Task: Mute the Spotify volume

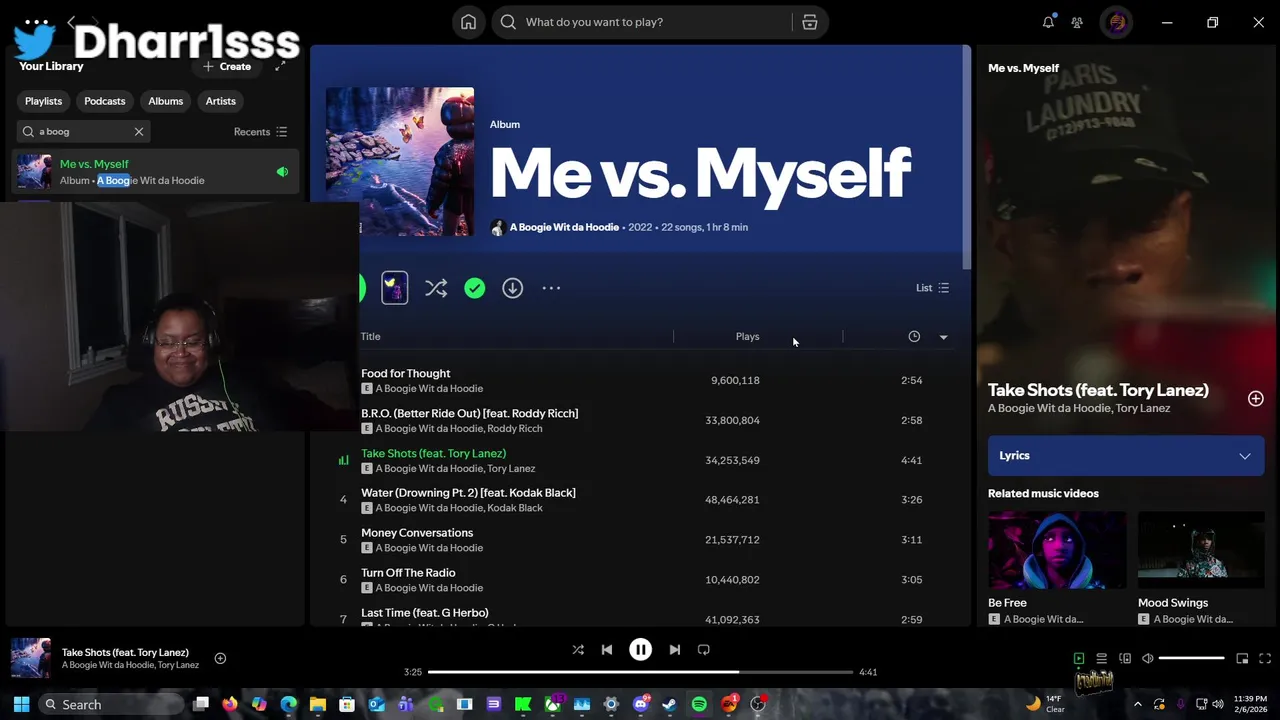Action: 1148,658
